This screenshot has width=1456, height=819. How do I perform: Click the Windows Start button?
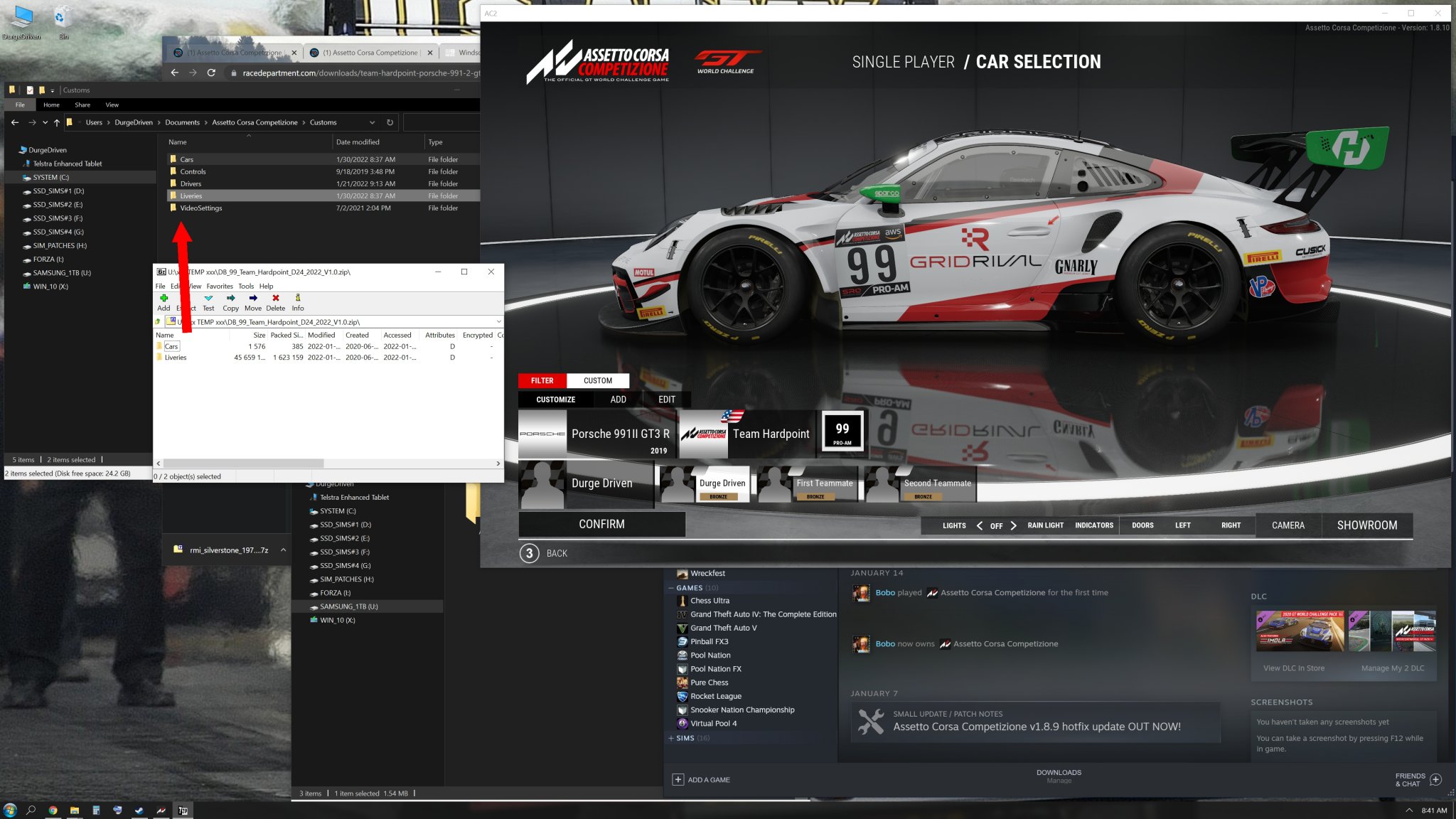point(10,810)
